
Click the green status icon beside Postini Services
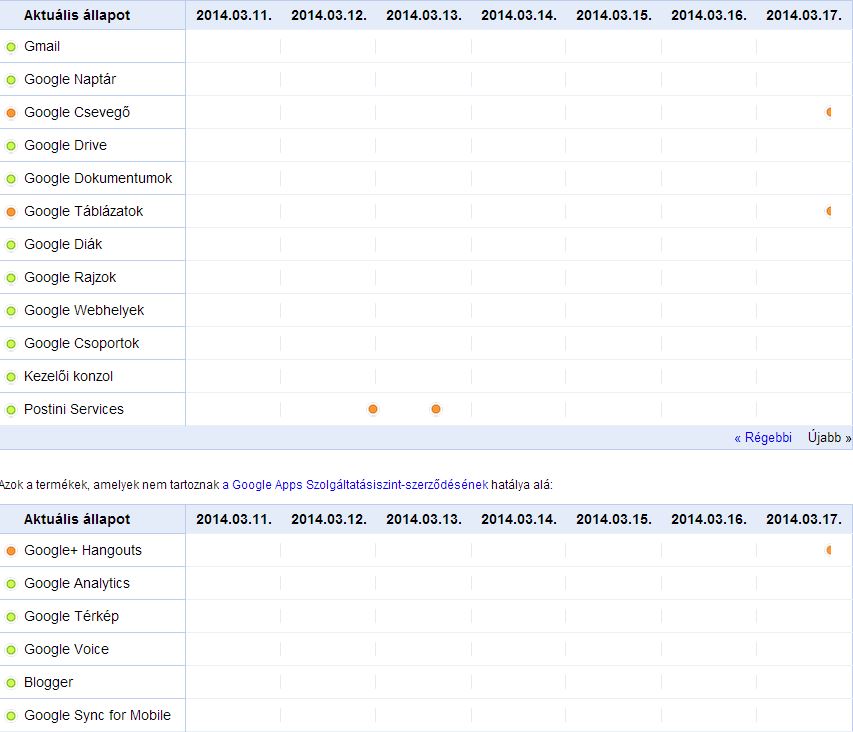11,410
